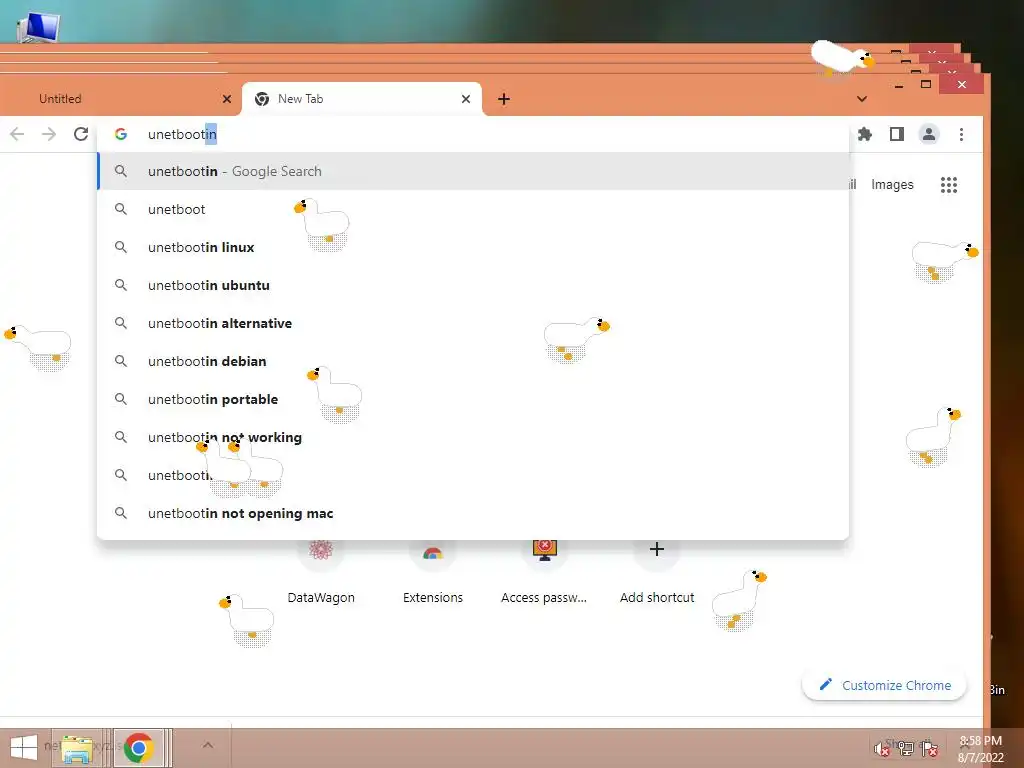Click the network tray icon
1024x768 pixels.
coord(905,748)
